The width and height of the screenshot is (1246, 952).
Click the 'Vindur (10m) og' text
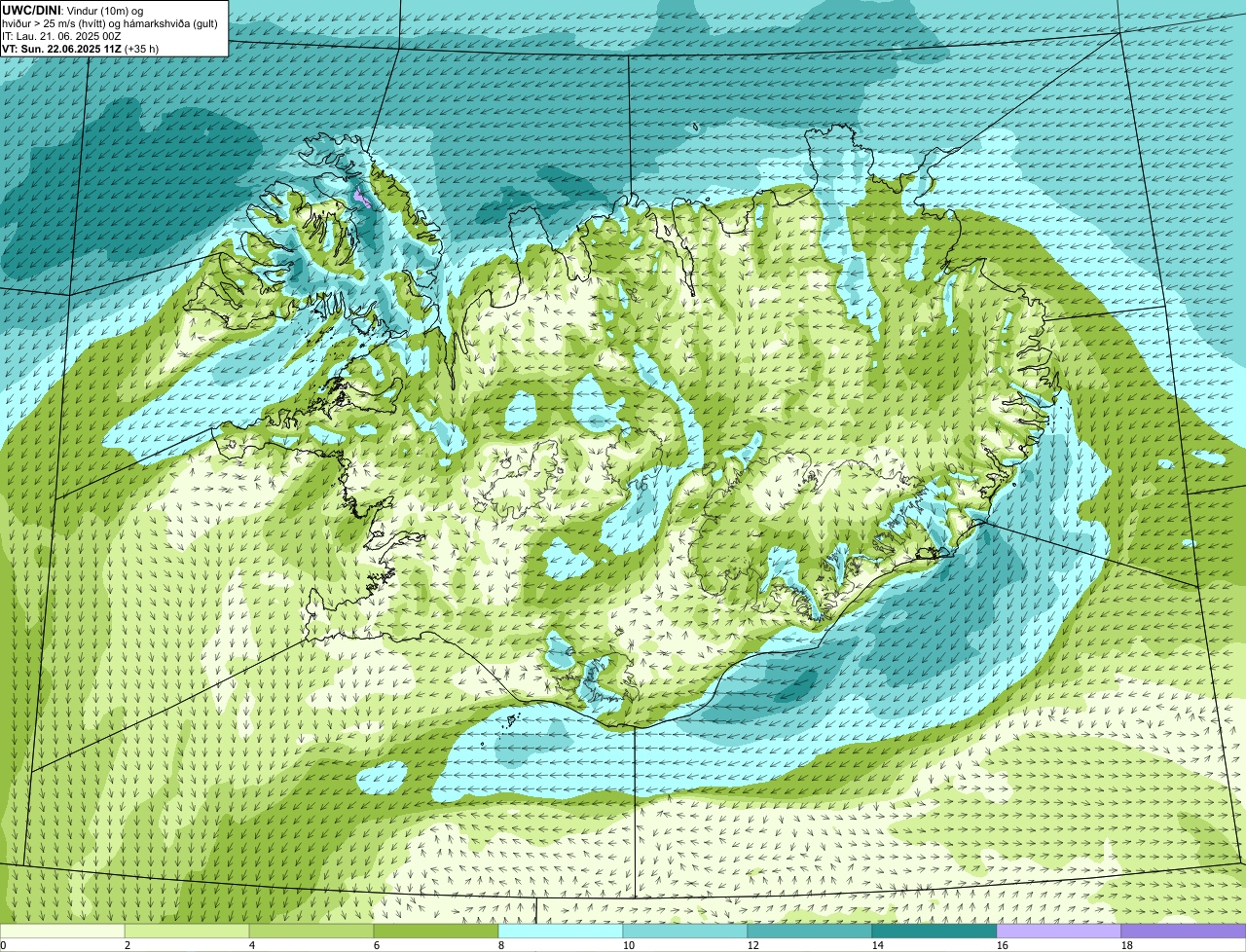click(104, 10)
